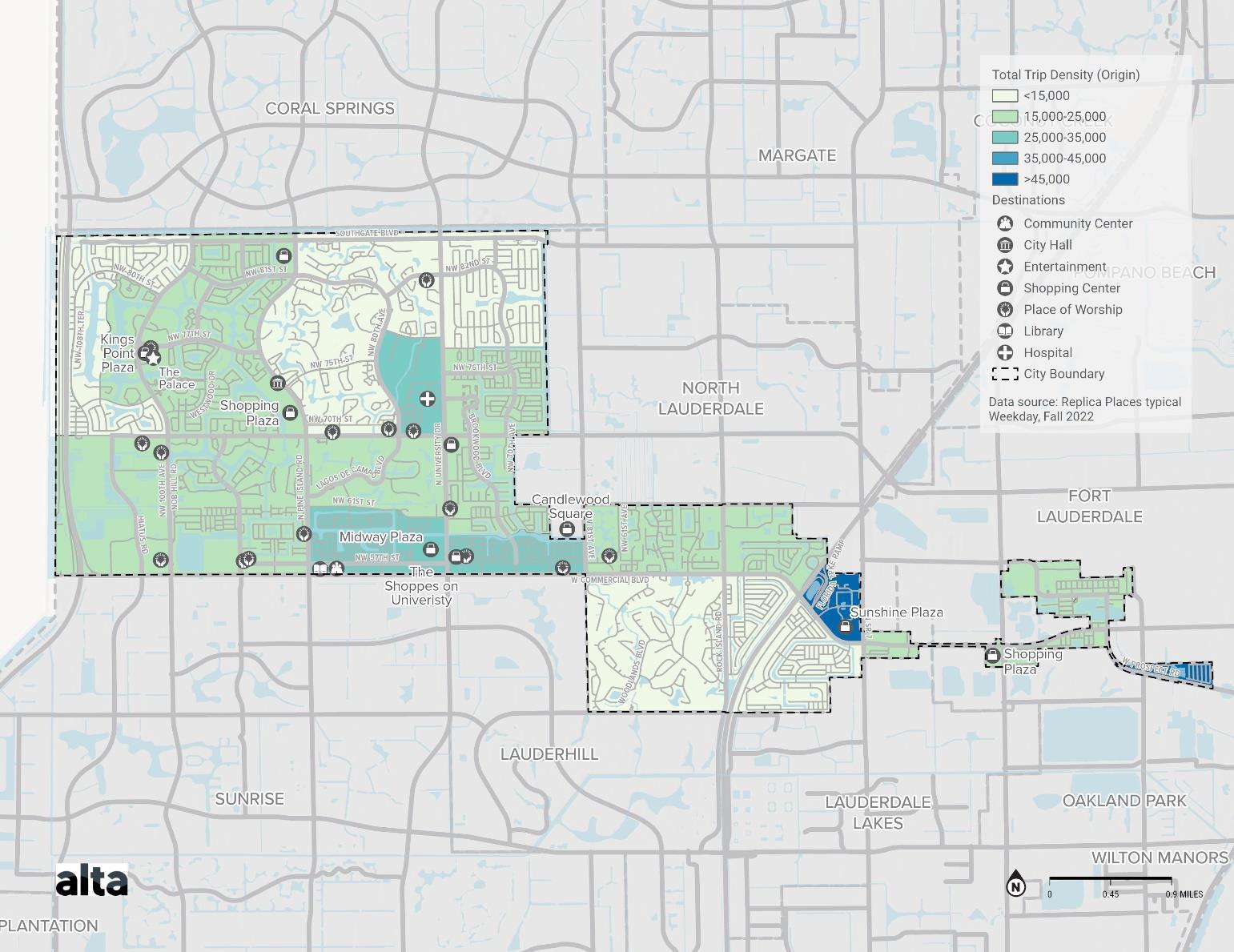
Task: Click the north arrow compass icon
Action: [x=1015, y=883]
